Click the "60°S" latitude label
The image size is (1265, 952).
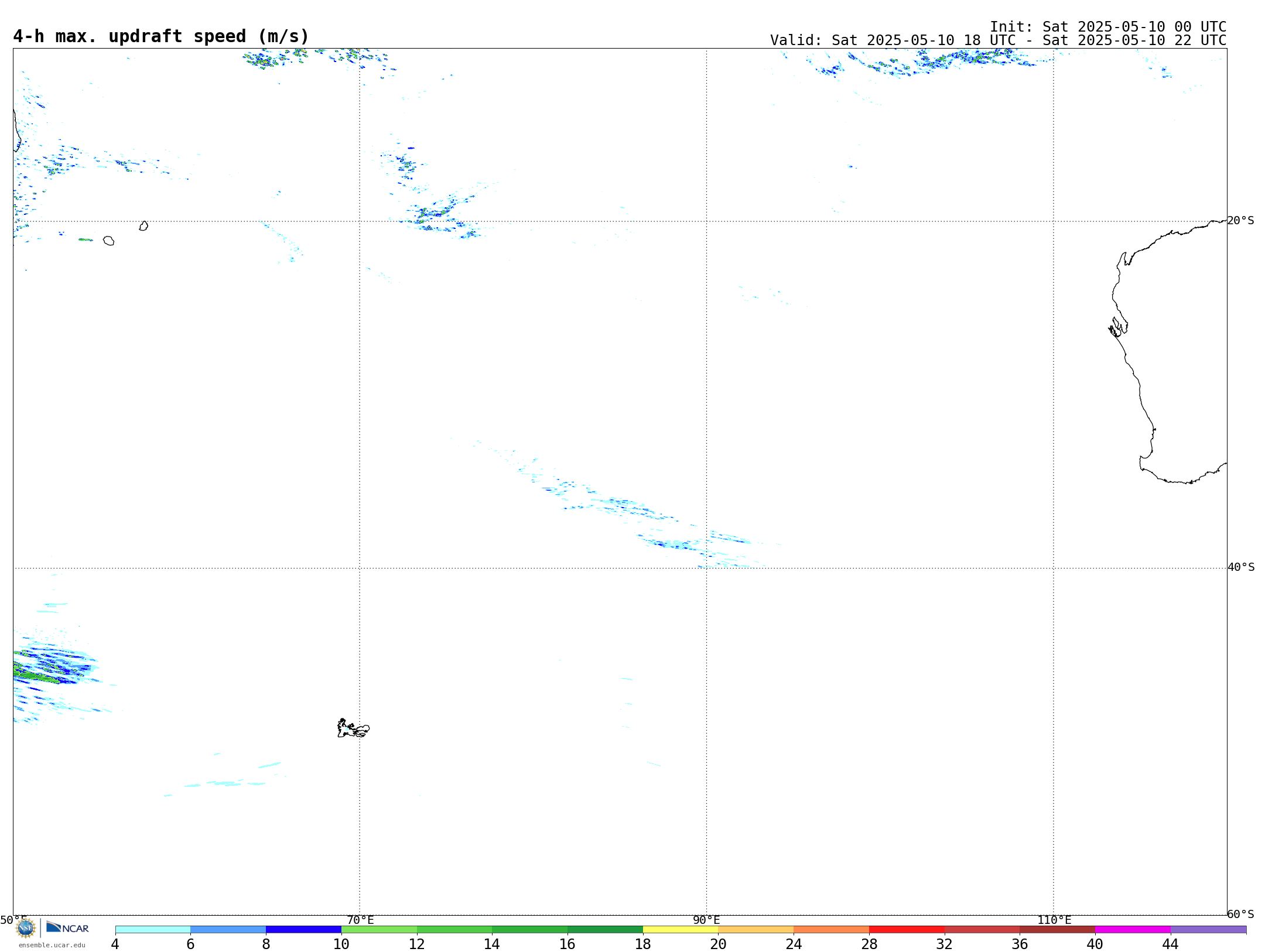1241,914
